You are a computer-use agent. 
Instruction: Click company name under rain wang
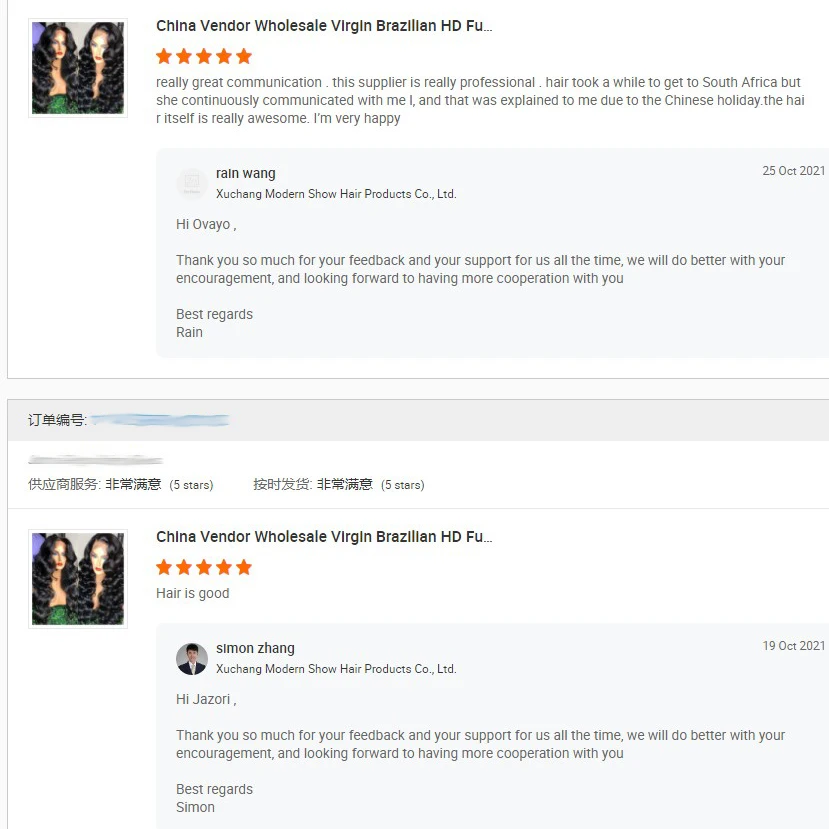point(336,194)
